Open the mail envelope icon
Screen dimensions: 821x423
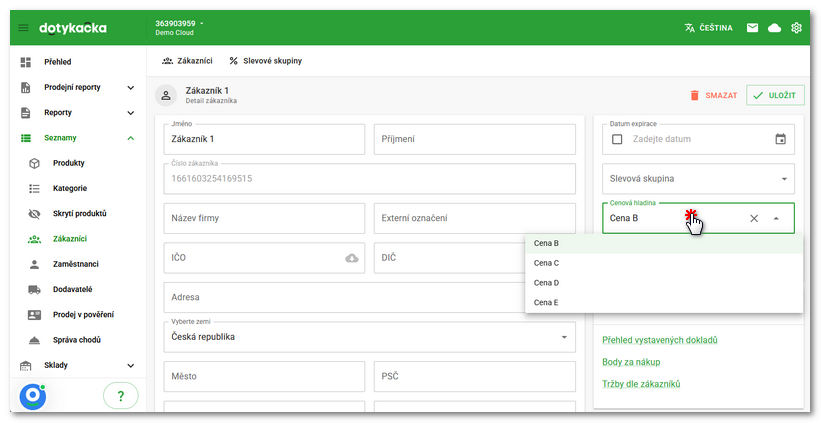(x=752, y=28)
